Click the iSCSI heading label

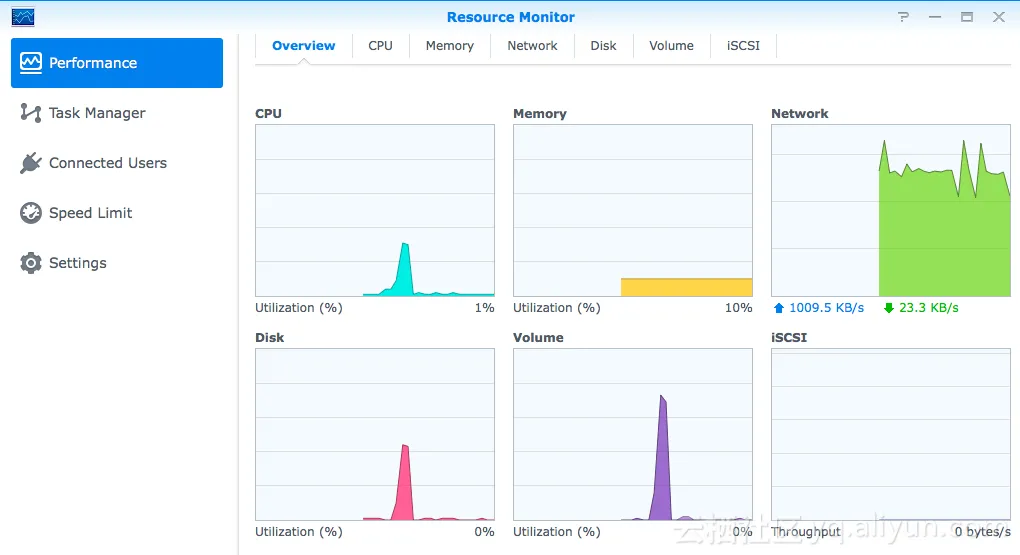tap(789, 338)
